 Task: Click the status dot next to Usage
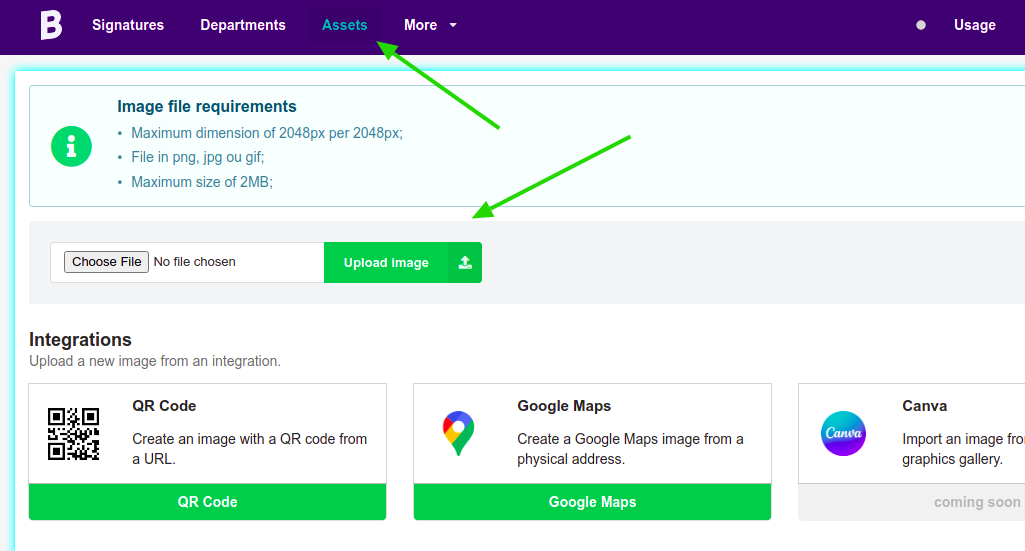tap(920, 25)
